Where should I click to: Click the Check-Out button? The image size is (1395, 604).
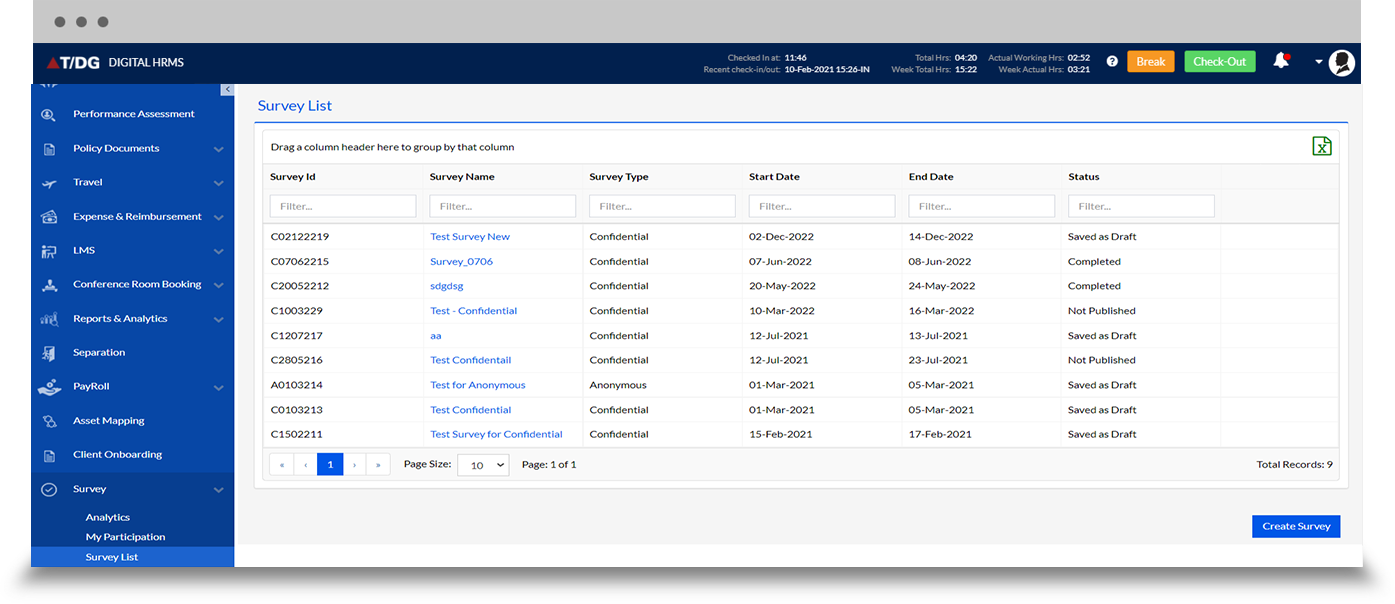(1220, 62)
